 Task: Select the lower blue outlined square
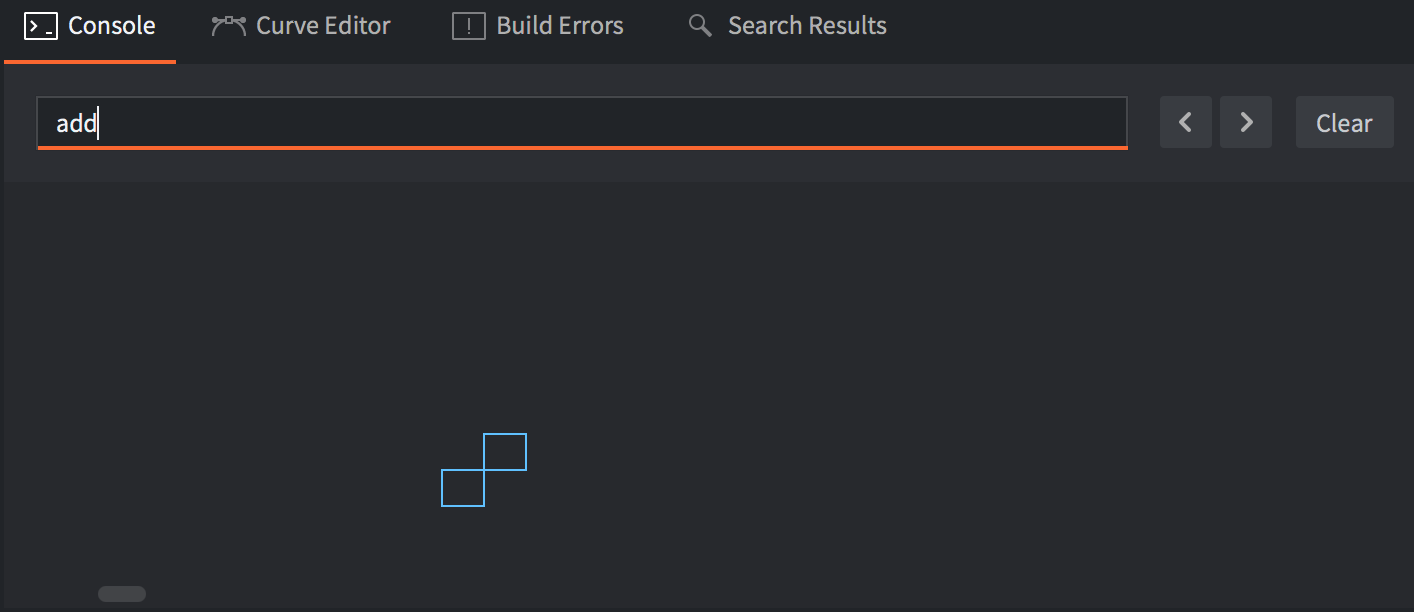coord(463,488)
